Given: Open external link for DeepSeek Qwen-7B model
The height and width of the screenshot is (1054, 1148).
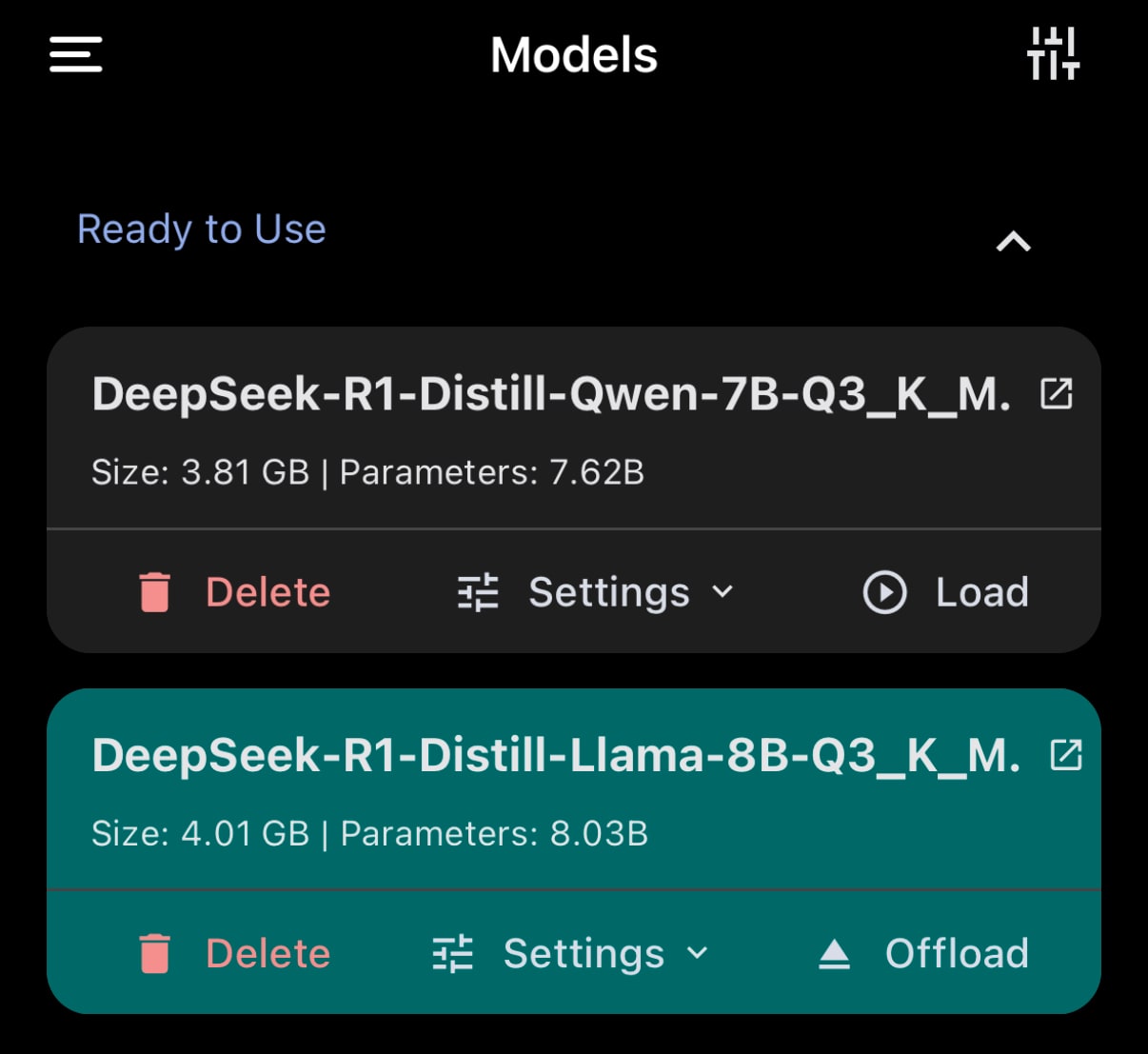Looking at the screenshot, I should pyautogui.click(x=1057, y=393).
